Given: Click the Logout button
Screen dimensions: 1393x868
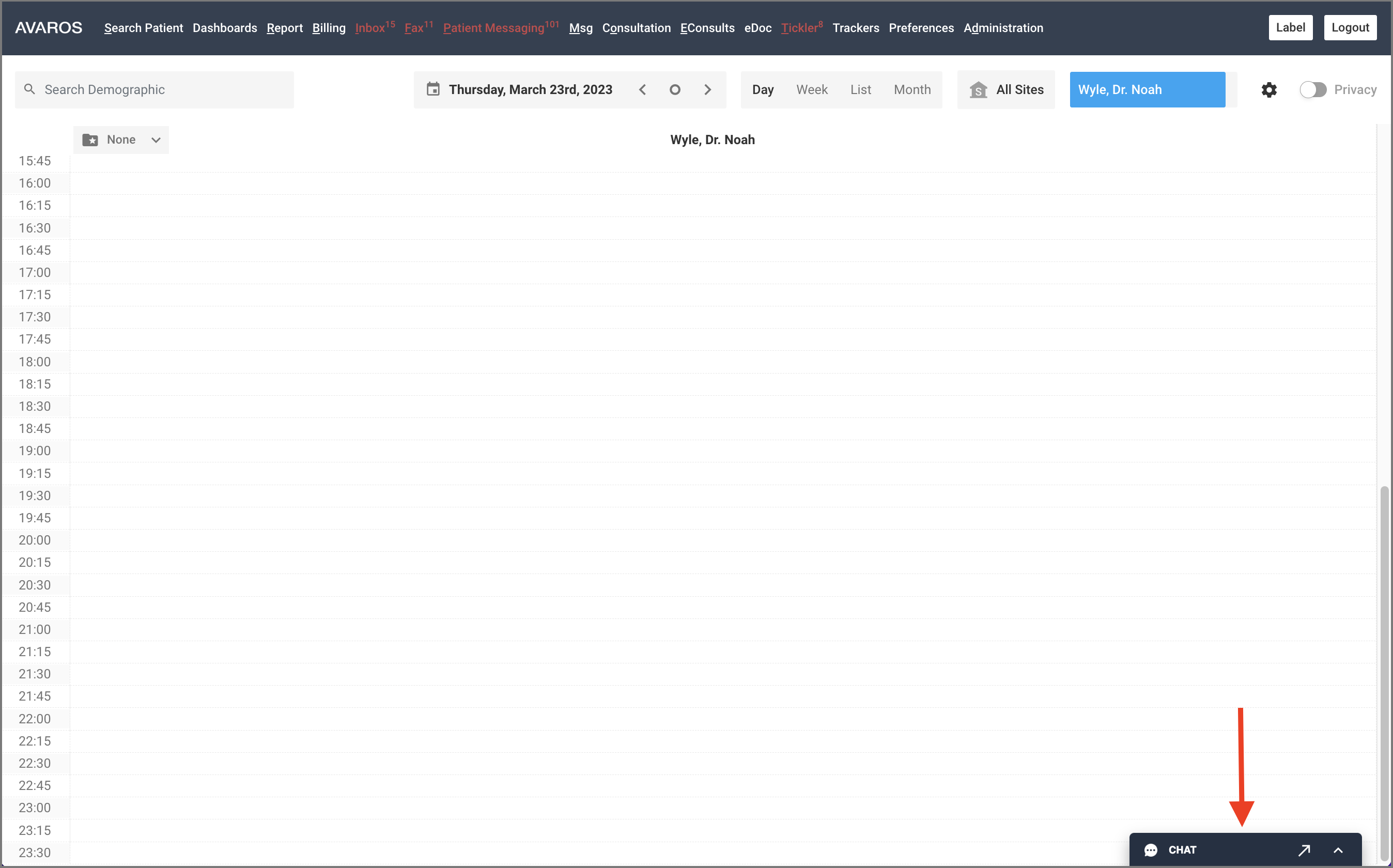Looking at the screenshot, I should (x=1350, y=27).
